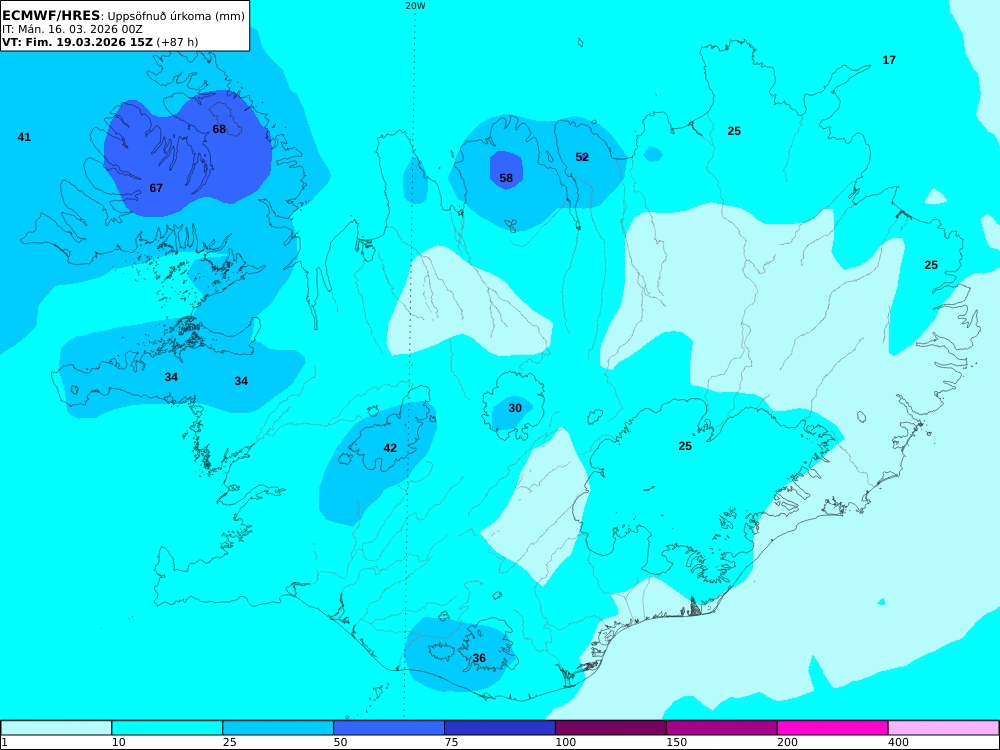Click the precipitation value 68 in the Westfjords
The image size is (1000, 750).
219,129
